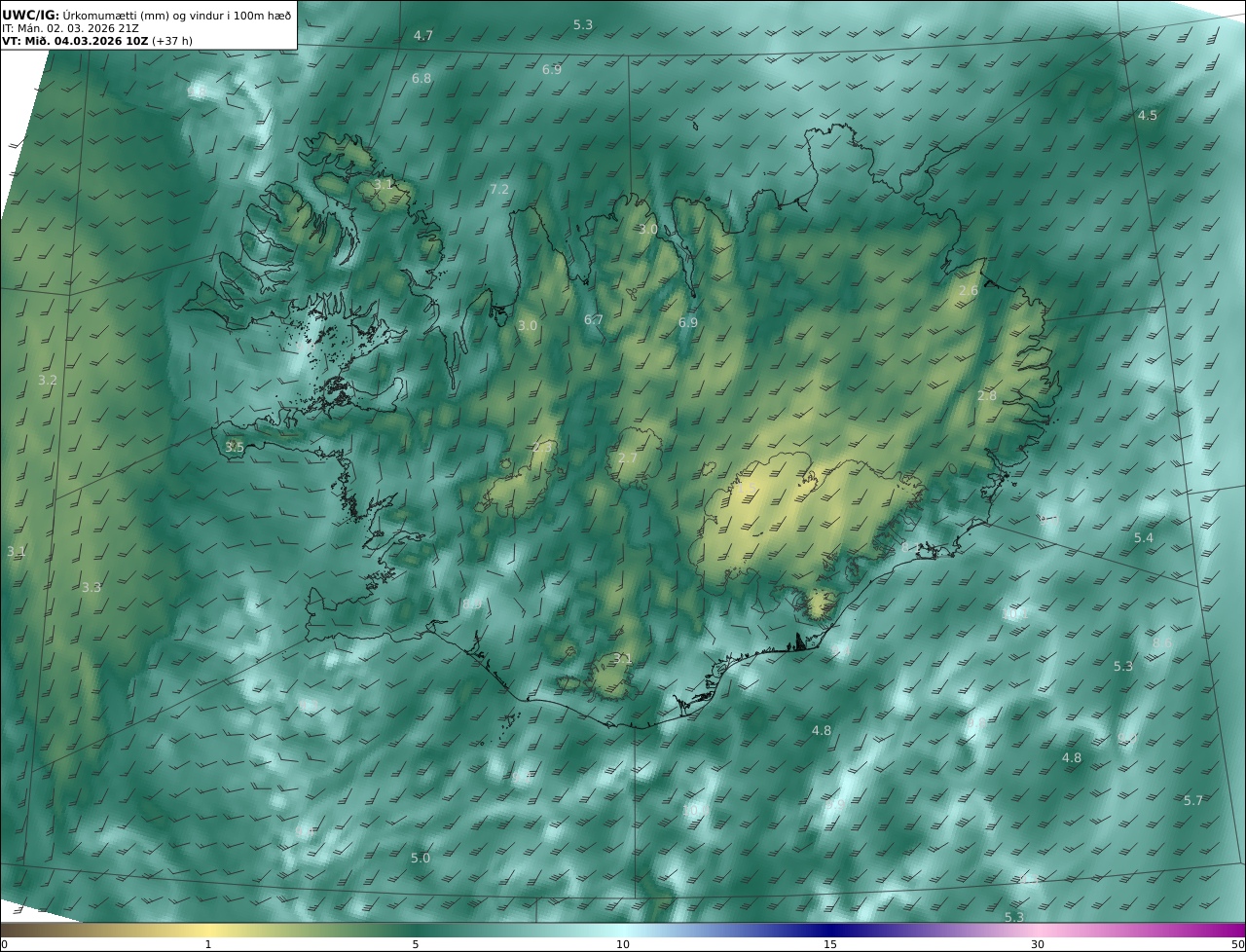This screenshot has width=1246, height=952.
Task: Click the 5.7 value label on the map
Action: pos(1193,801)
